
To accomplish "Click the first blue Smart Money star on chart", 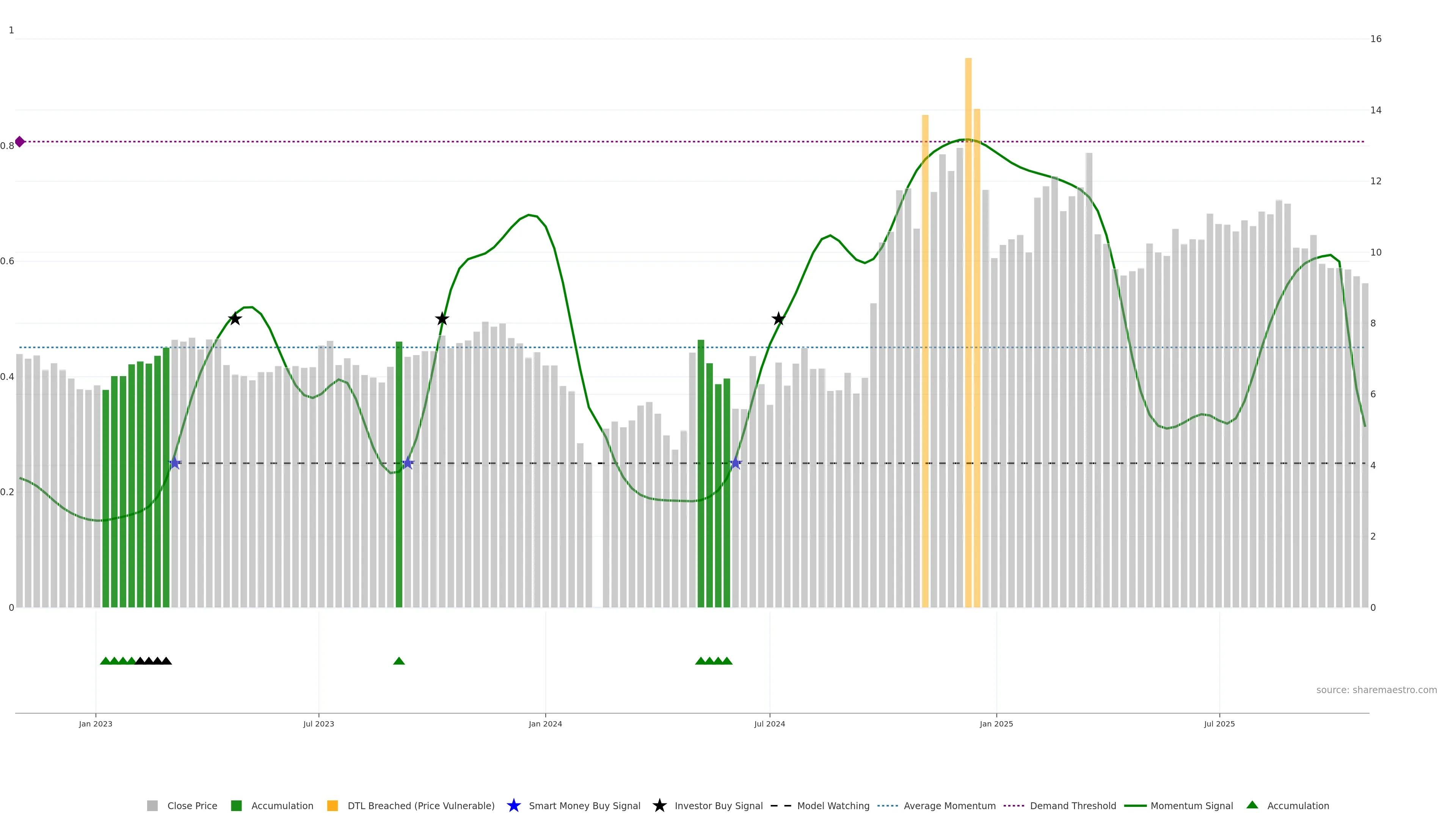I will point(175,463).
